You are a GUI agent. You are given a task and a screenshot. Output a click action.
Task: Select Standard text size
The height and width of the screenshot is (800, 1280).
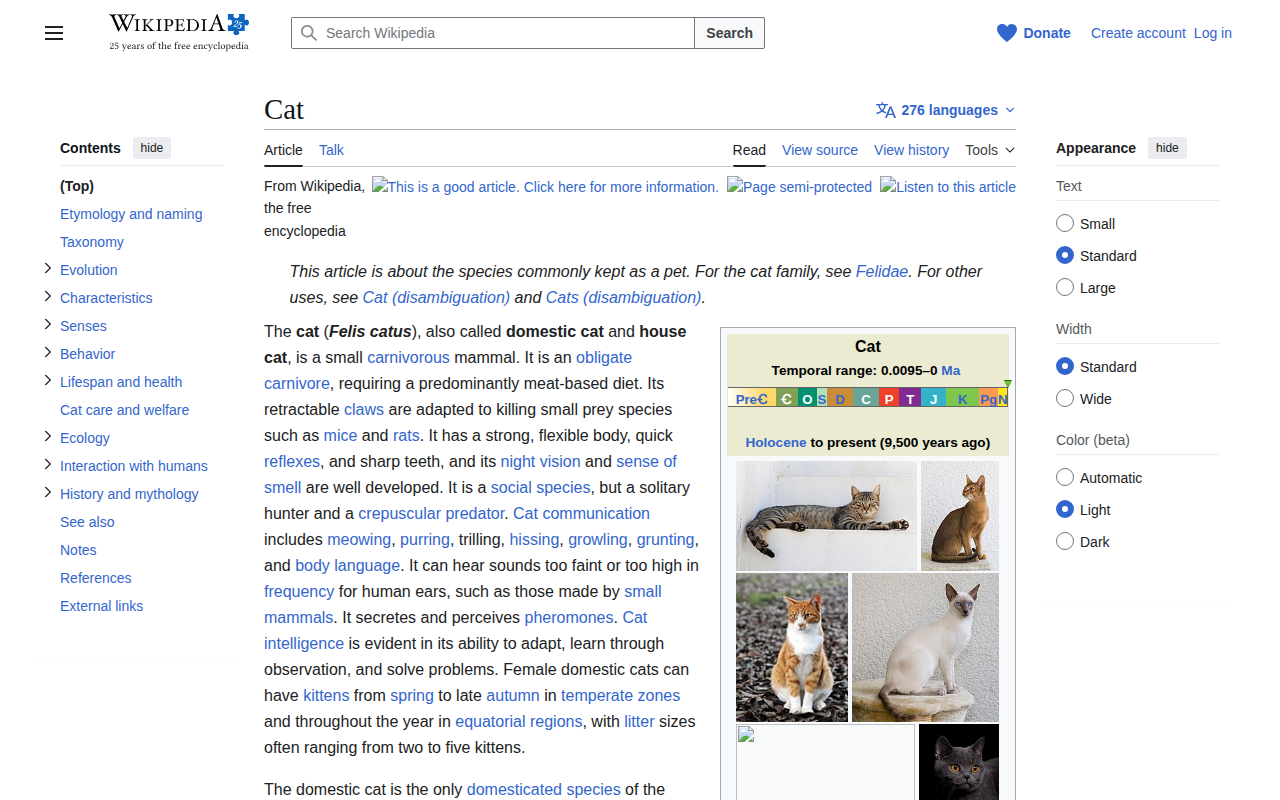coord(1065,255)
